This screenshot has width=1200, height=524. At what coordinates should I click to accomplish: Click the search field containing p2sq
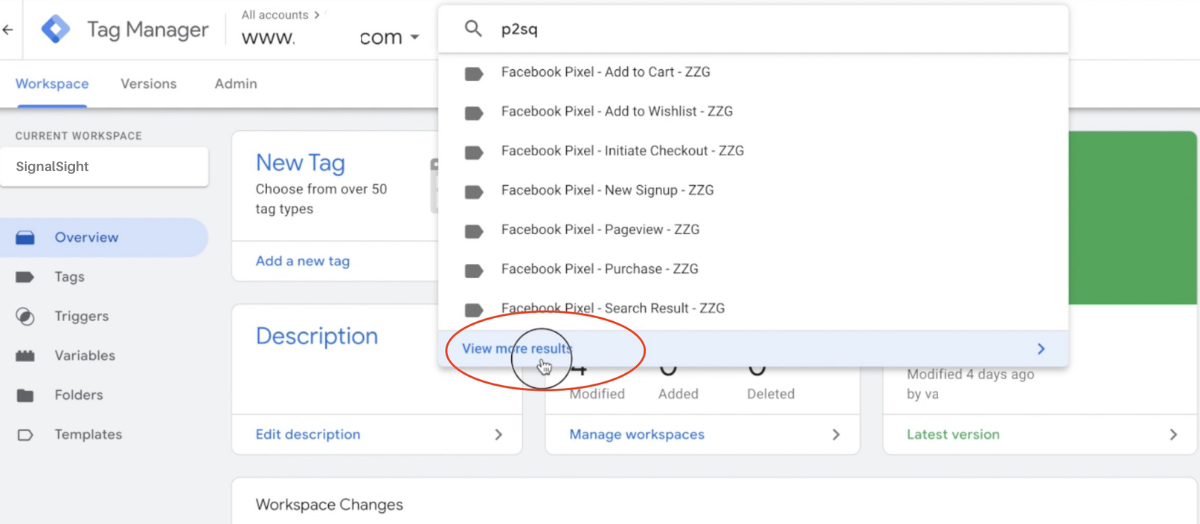coord(753,30)
